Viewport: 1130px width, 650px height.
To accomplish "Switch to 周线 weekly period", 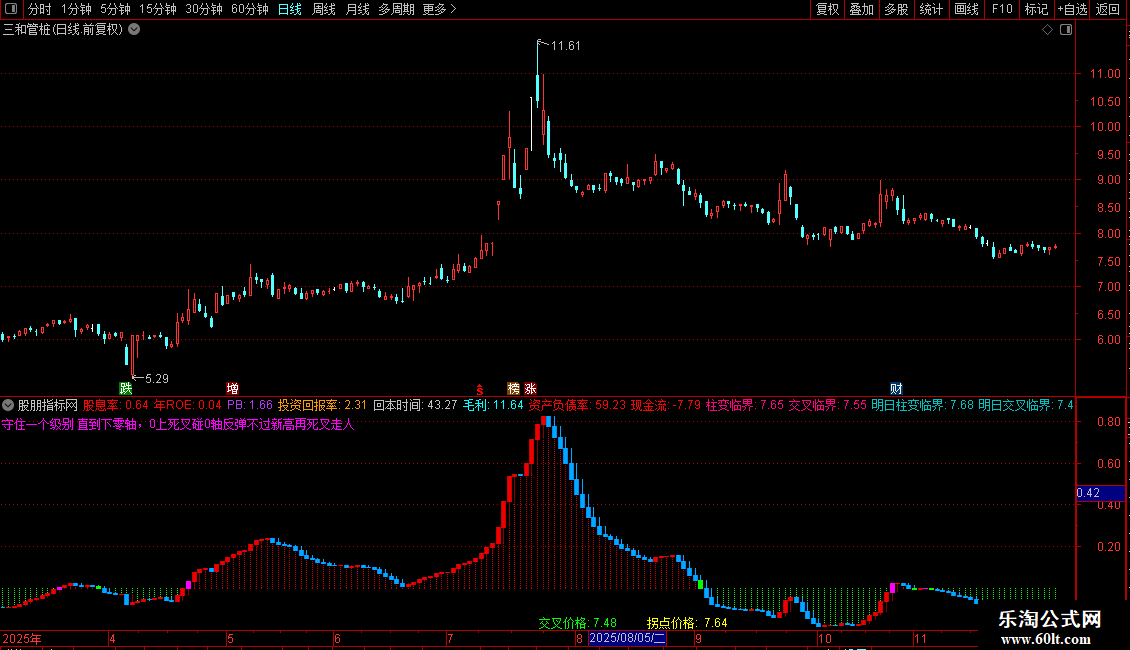I will point(324,9).
